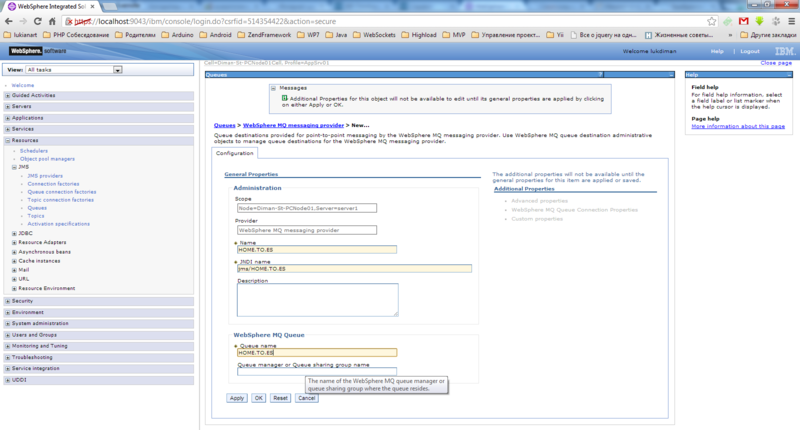Open the View All tasks dropdown
This screenshot has width=800, height=430.
click(x=74, y=70)
